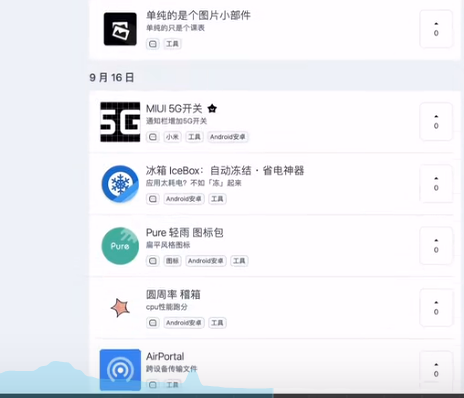Click the 扁平风格图标 description

pyautogui.click(x=168, y=245)
